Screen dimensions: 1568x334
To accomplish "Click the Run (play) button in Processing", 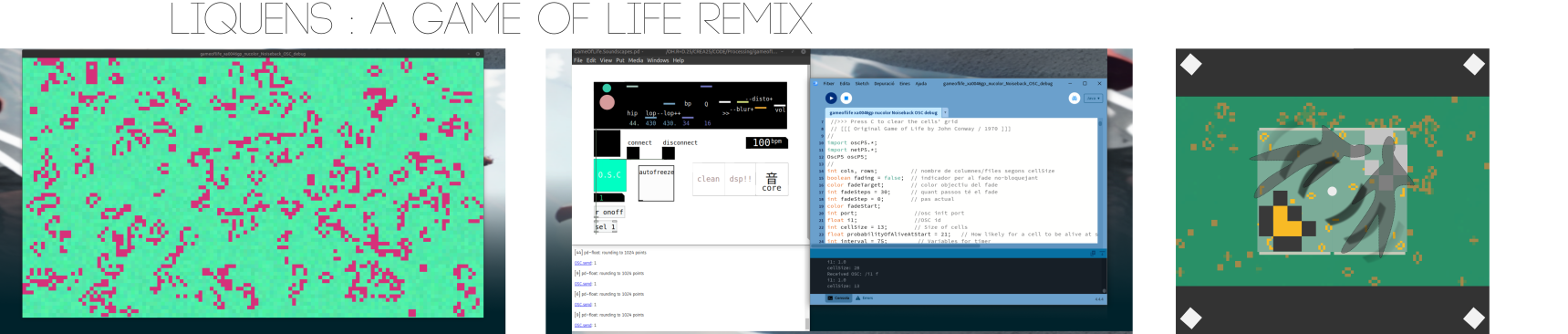I will pyautogui.click(x=830, y=98).
